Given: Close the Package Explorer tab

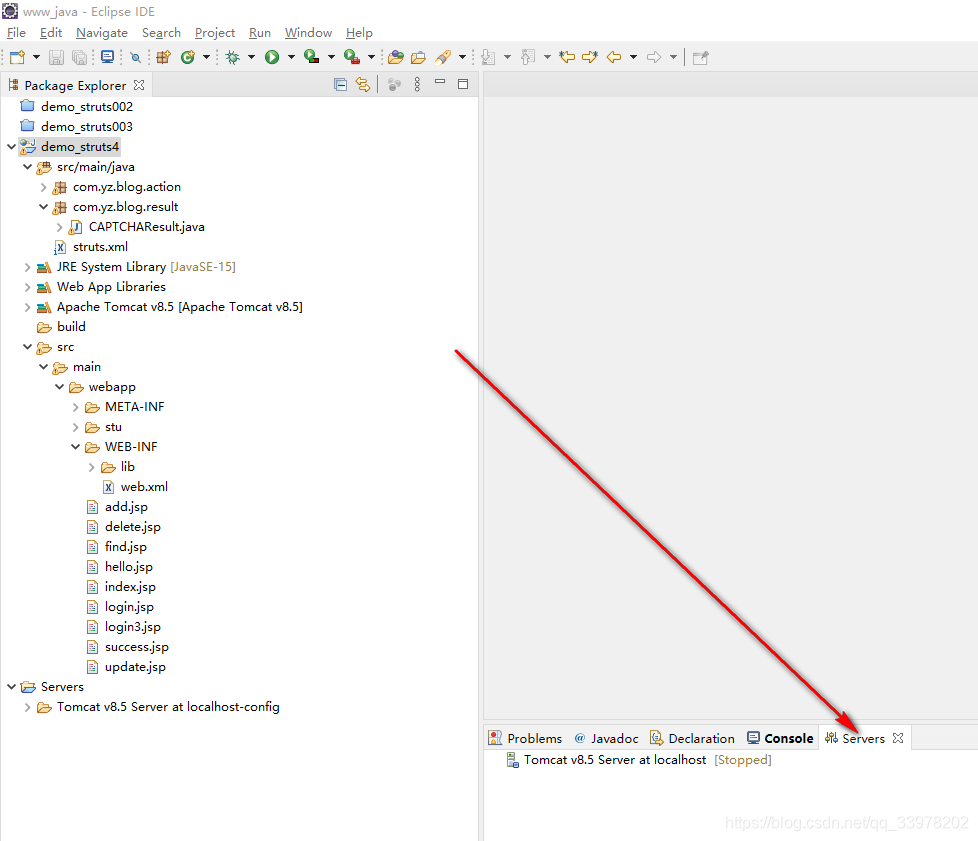Looking at the screenshot, I should point(139,85).
